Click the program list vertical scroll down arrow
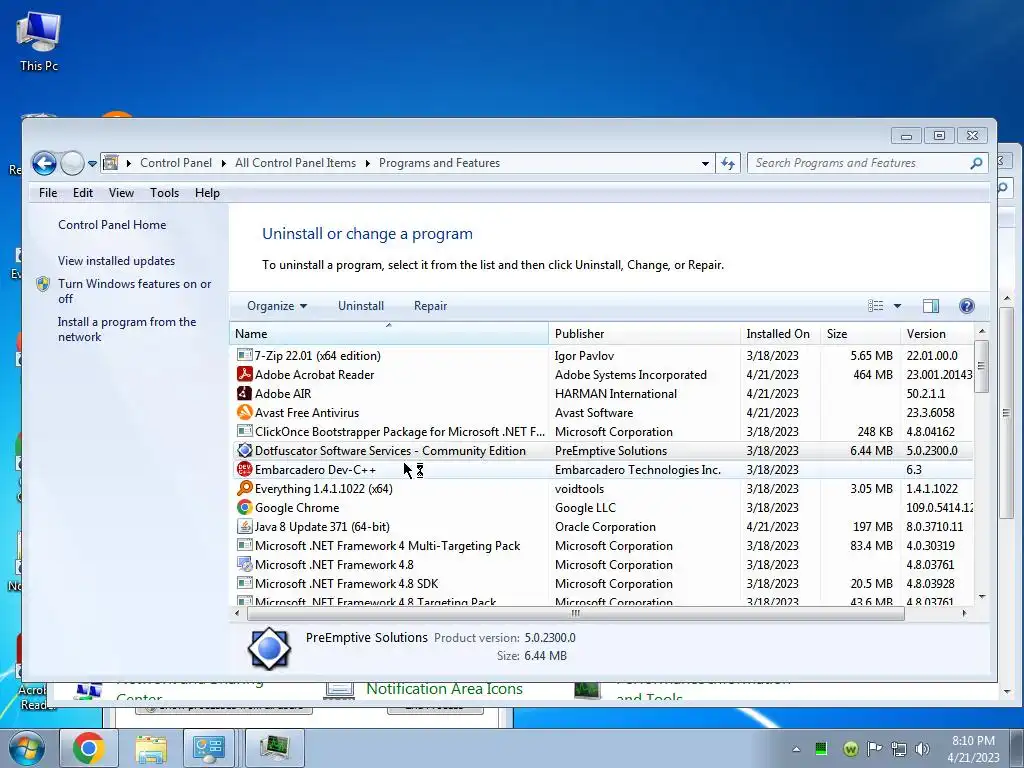The image size is (1024, 768). (982, 597)
